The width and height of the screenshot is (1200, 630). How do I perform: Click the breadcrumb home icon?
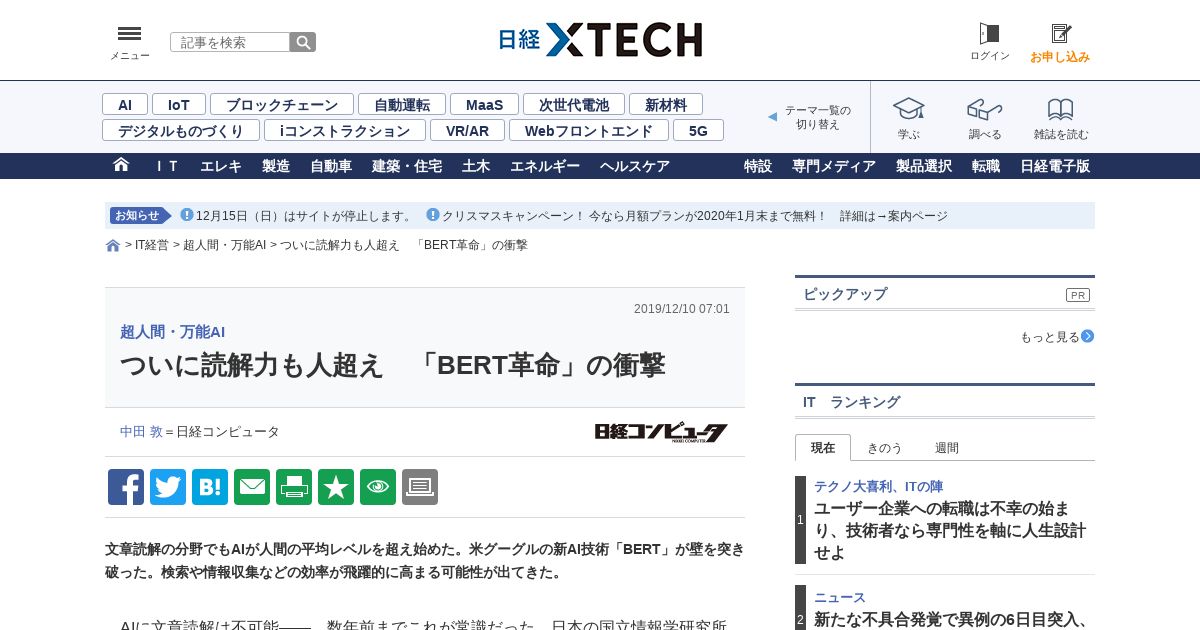(x=113, y=246)
